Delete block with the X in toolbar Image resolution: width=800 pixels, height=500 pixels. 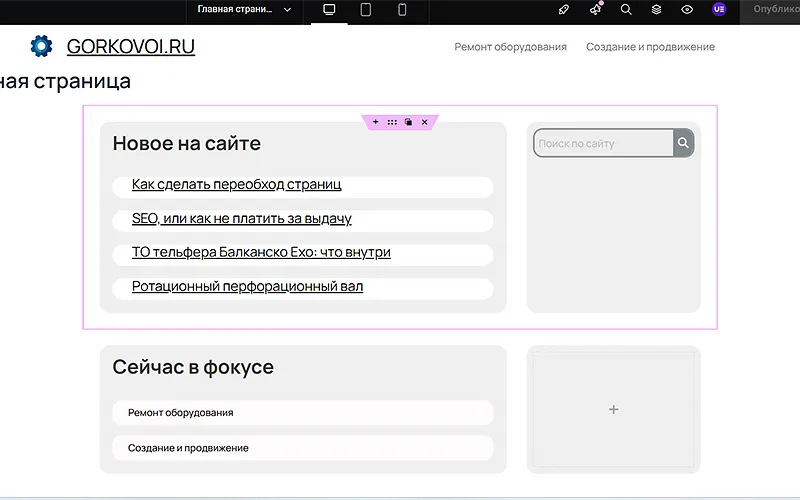tap(424, 122)
